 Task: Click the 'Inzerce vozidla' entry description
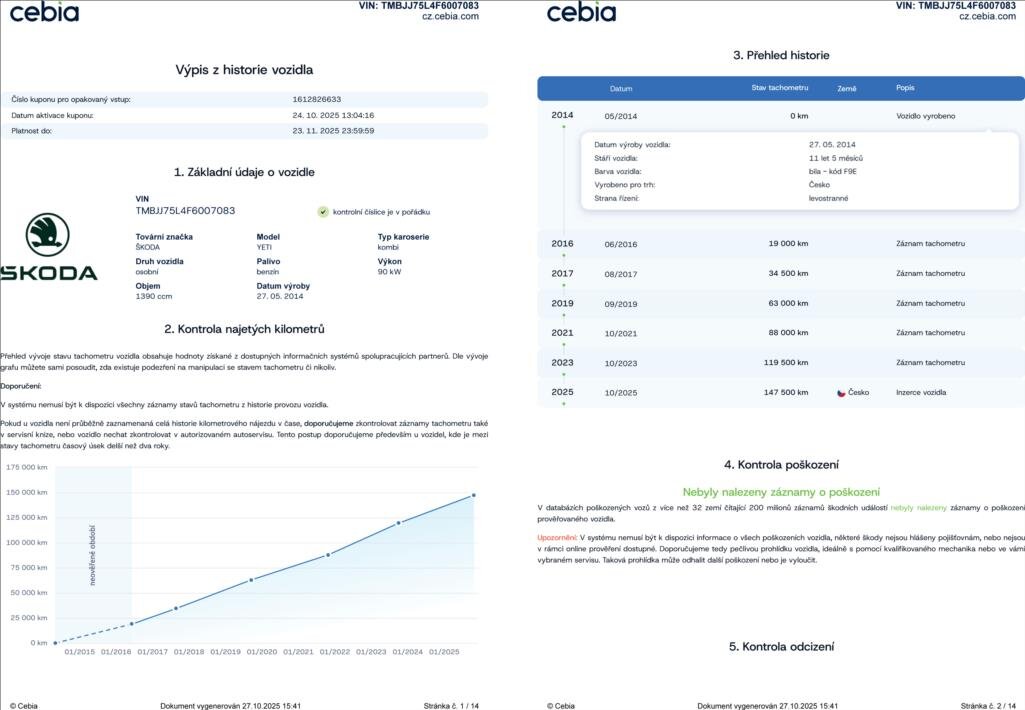(920, 393)
